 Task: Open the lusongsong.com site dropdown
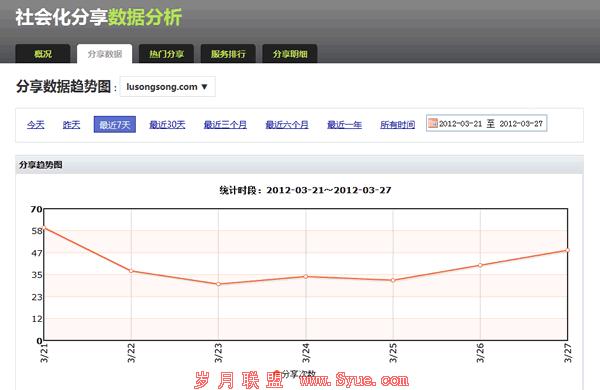168,86
